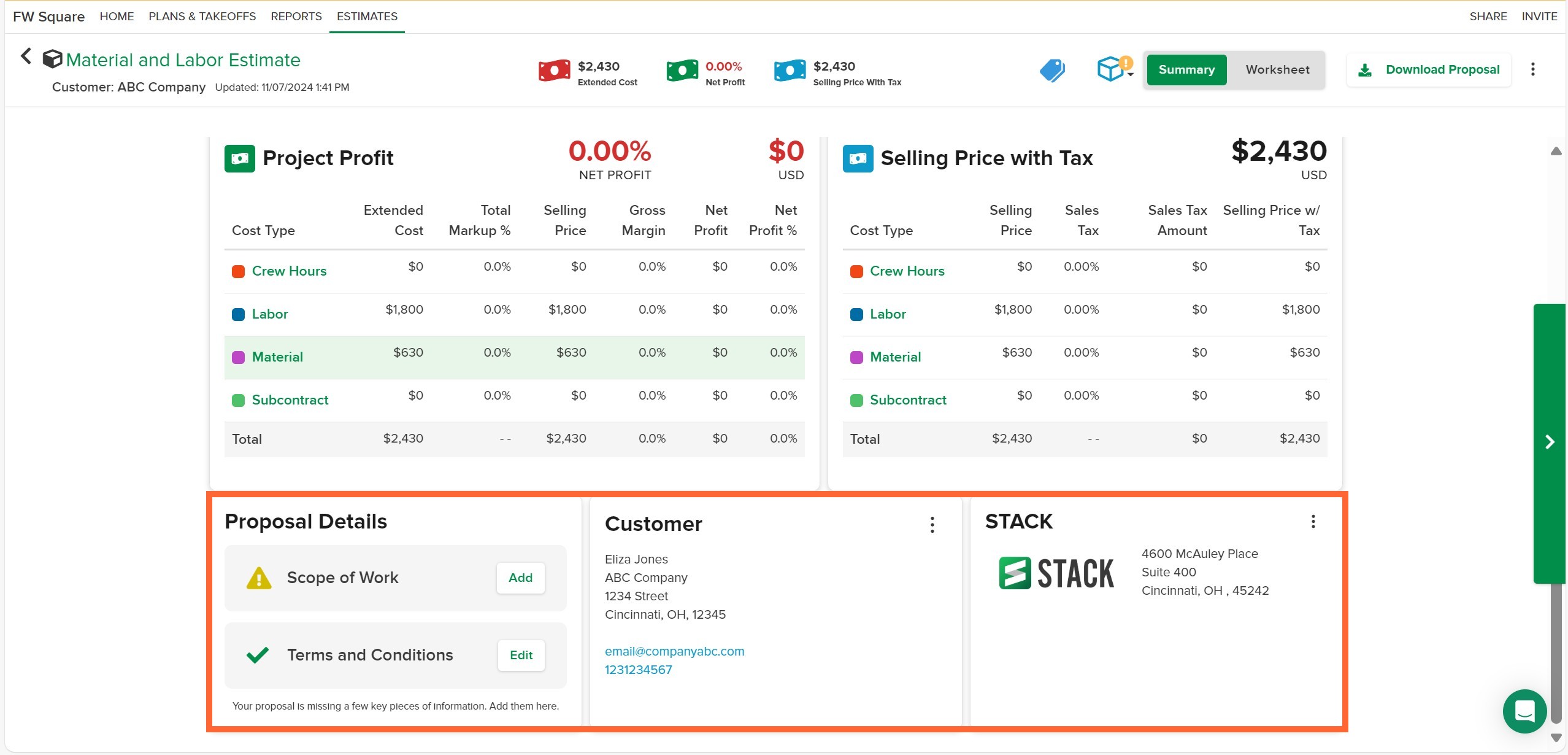Open the chat support bubble

coord(1524,711)
